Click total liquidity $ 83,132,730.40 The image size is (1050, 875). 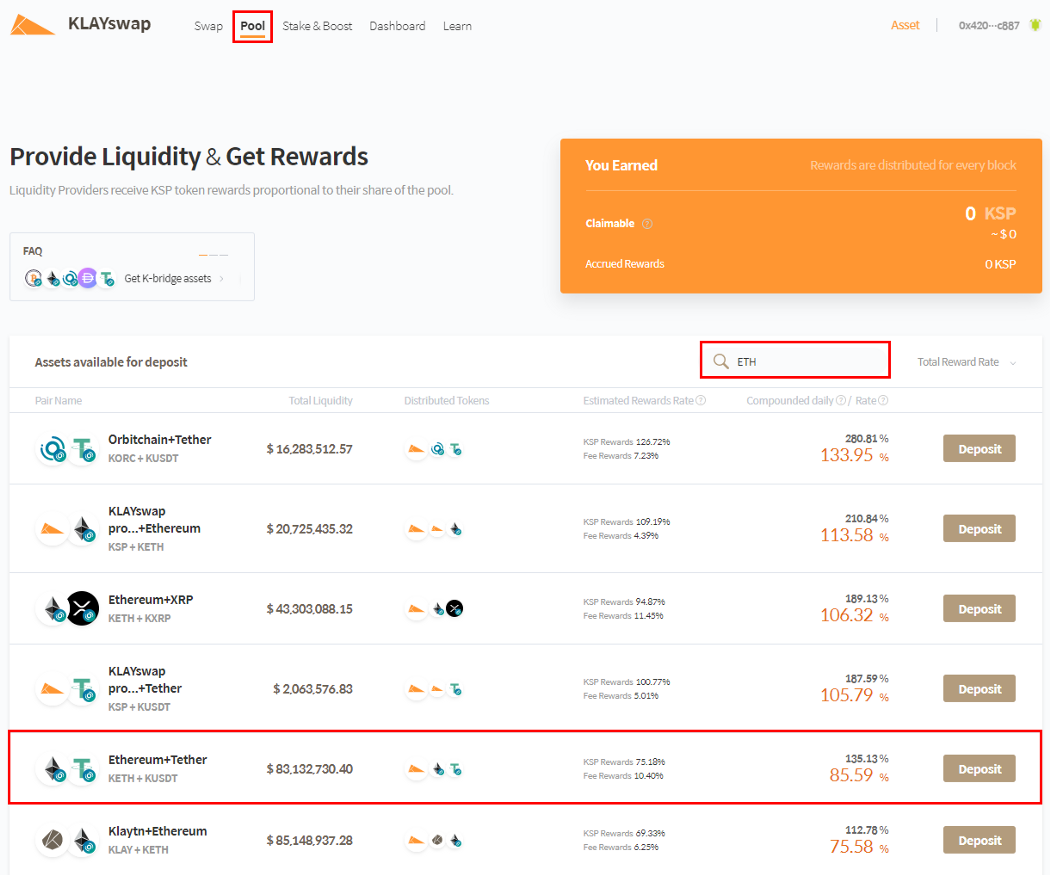point(309,769)
